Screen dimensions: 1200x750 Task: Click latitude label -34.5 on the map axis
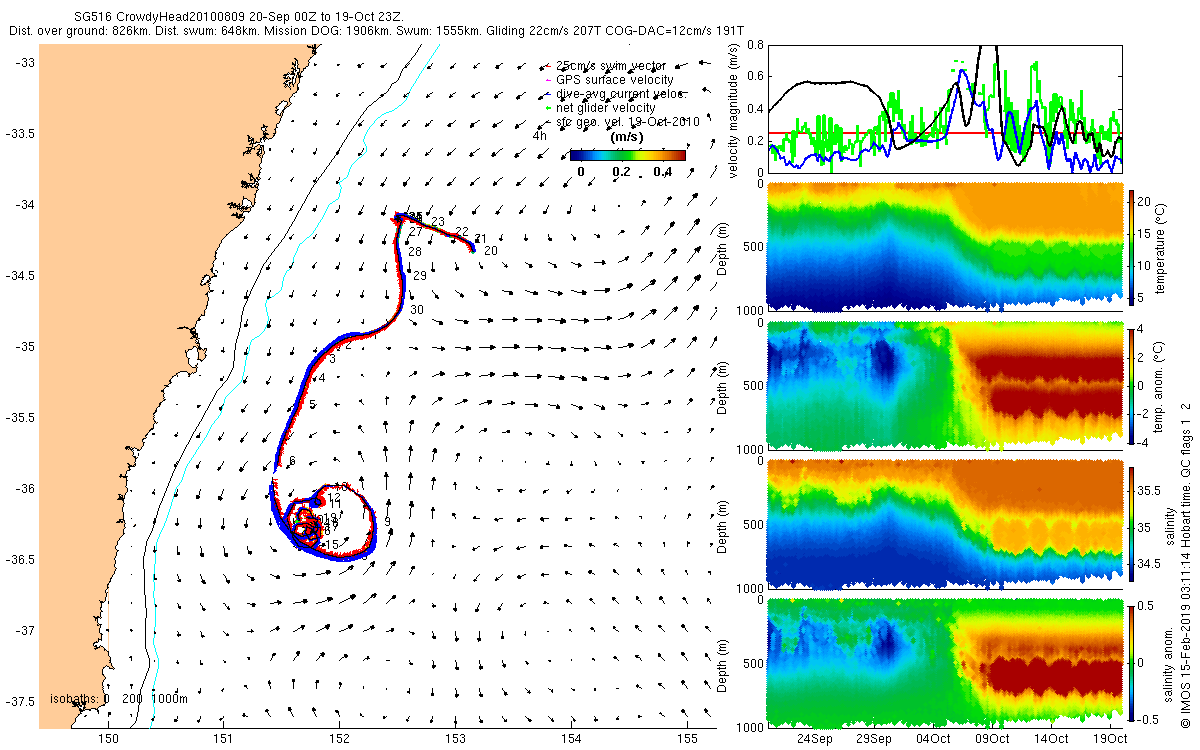pos(20,275)
